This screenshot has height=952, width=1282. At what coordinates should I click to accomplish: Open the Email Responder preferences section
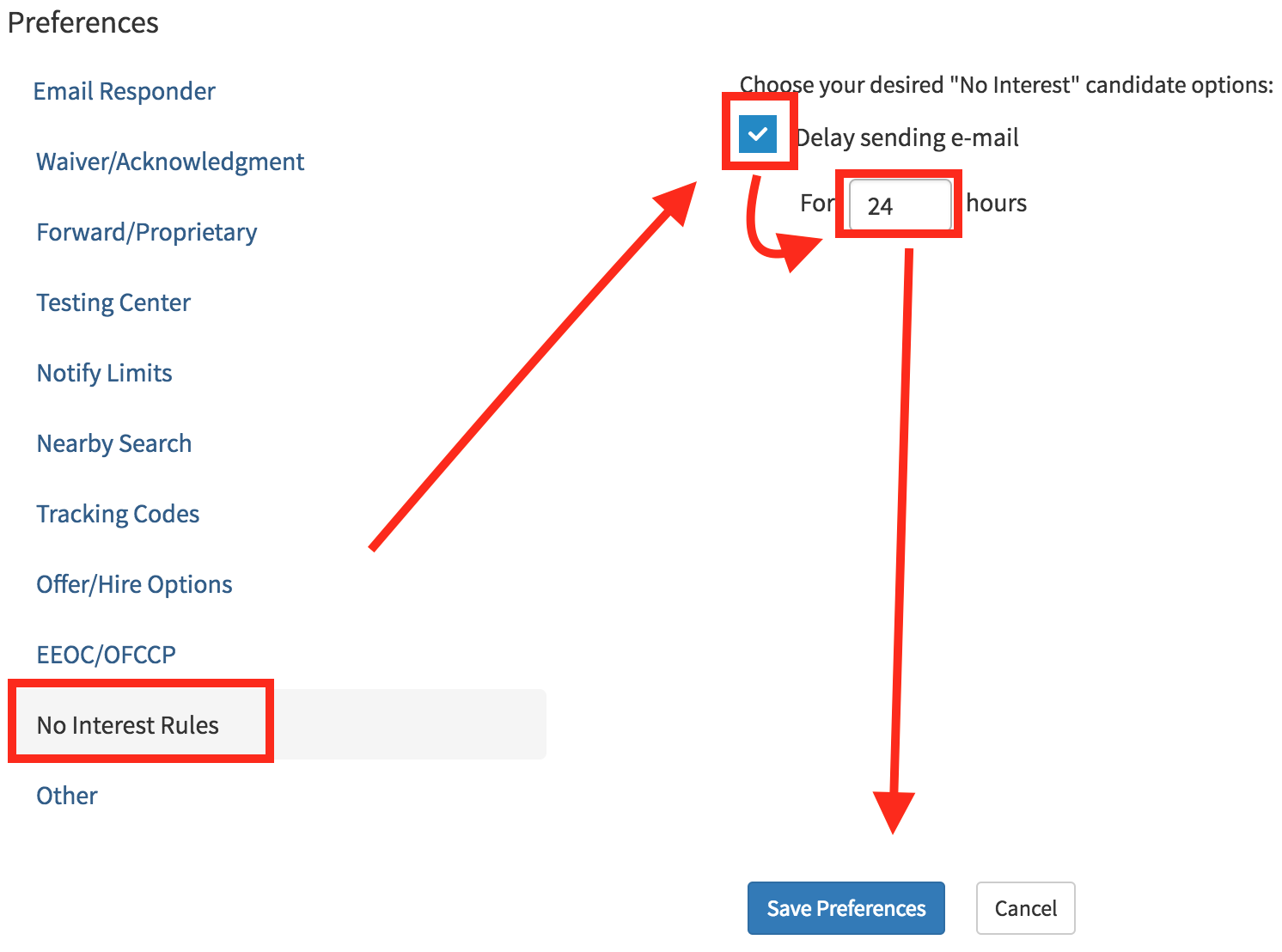point(124,91)
